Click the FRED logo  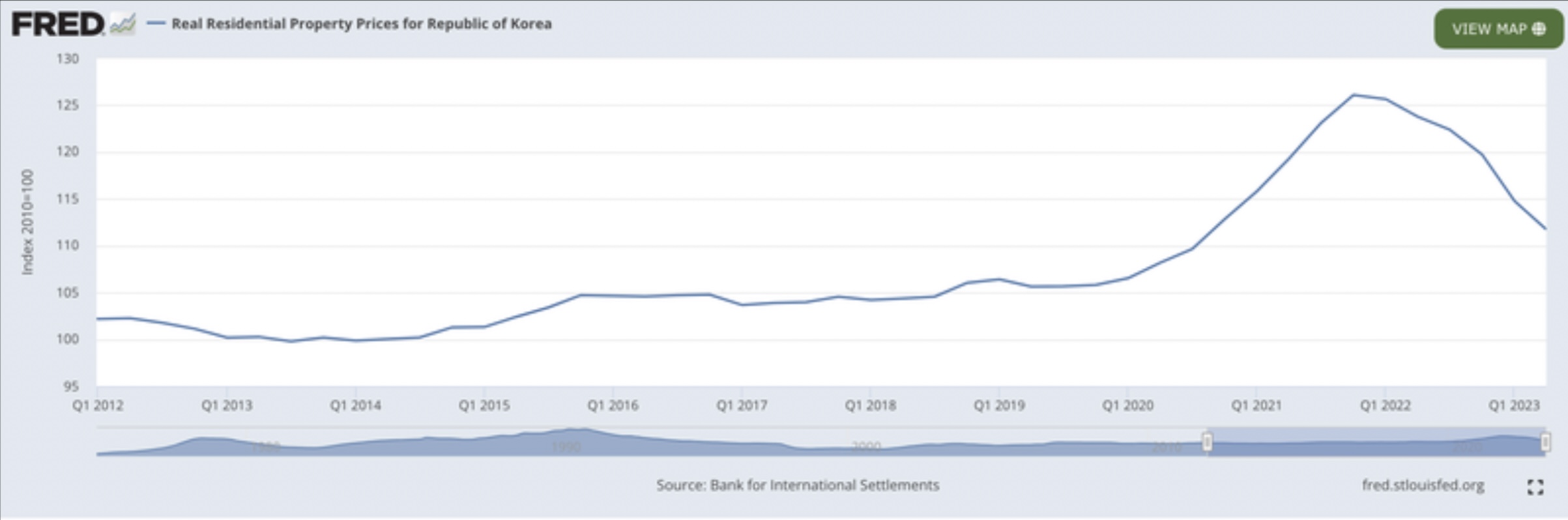(57, 25)
